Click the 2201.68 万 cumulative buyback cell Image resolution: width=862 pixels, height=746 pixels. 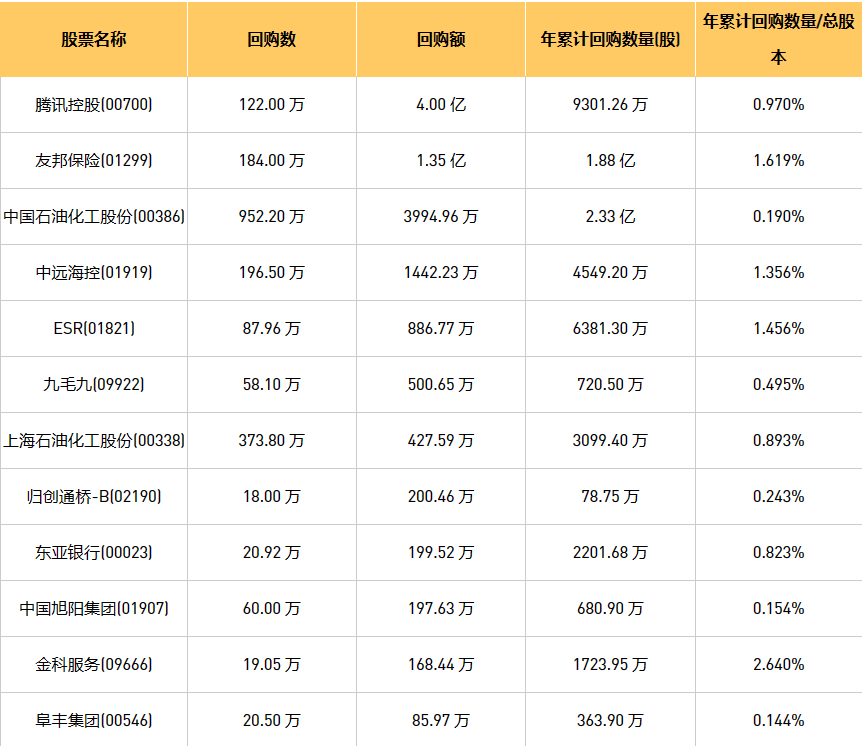[610, 552]
